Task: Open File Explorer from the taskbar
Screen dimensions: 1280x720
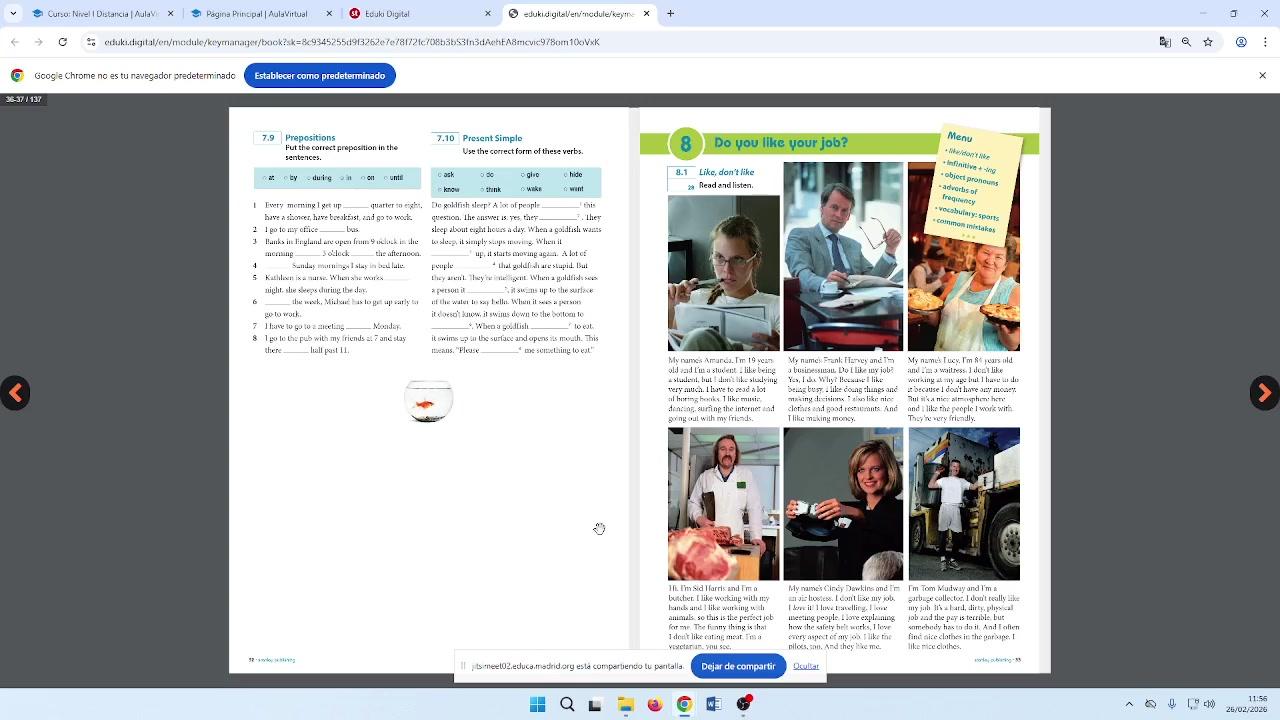Action: point(625,704)
